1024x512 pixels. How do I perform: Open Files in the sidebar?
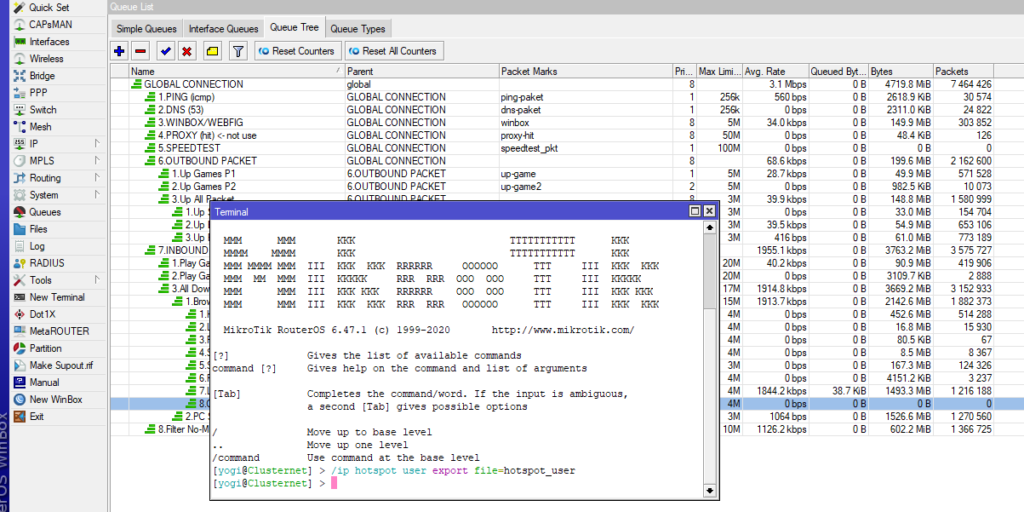[x=38, y=229]
